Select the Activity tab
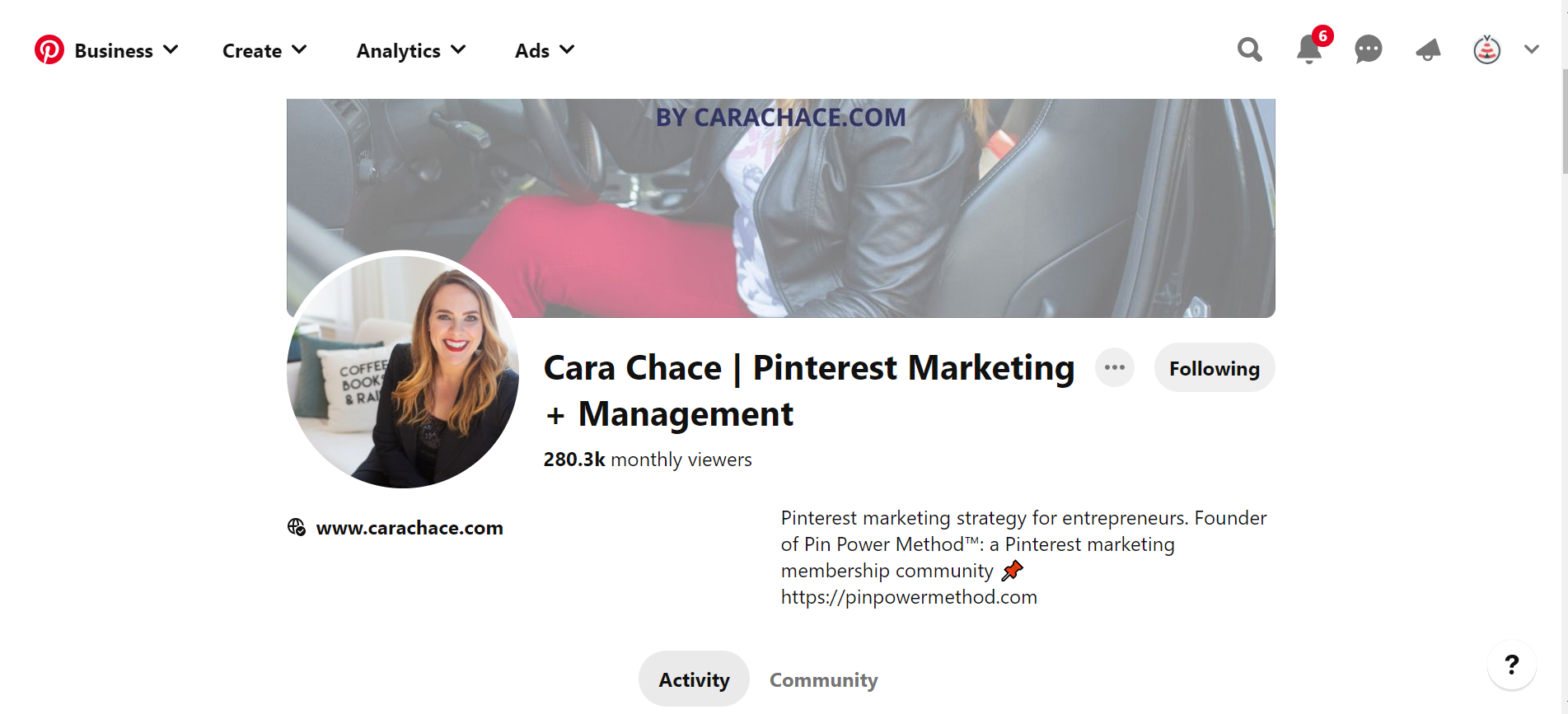The image size is (1568, 714). tap(694, 679)
